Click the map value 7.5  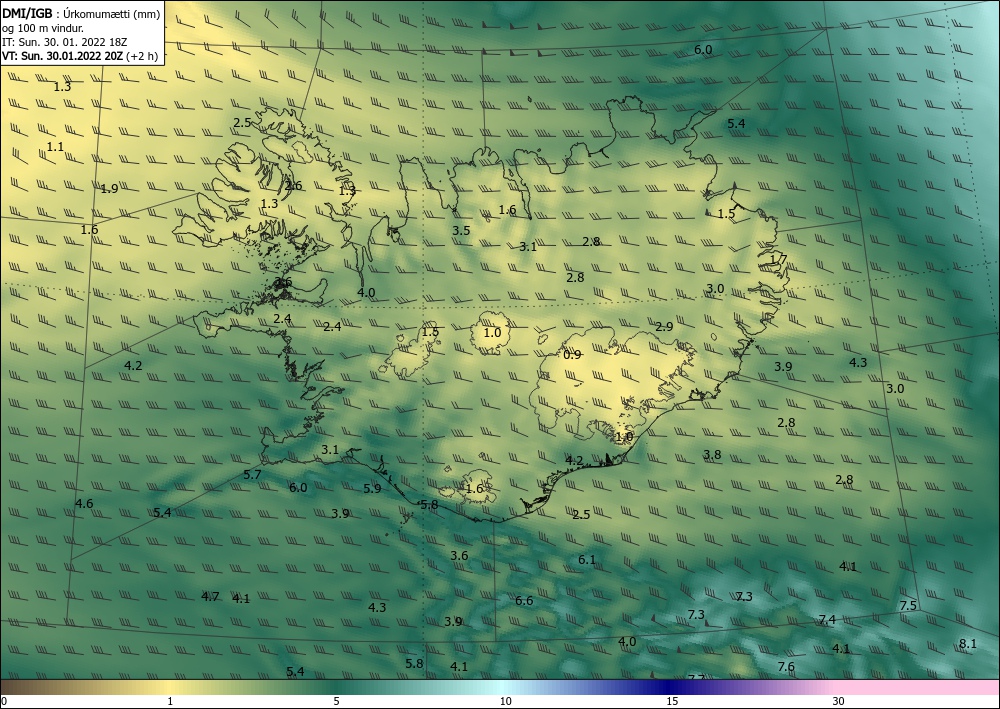tap(908, 606)
